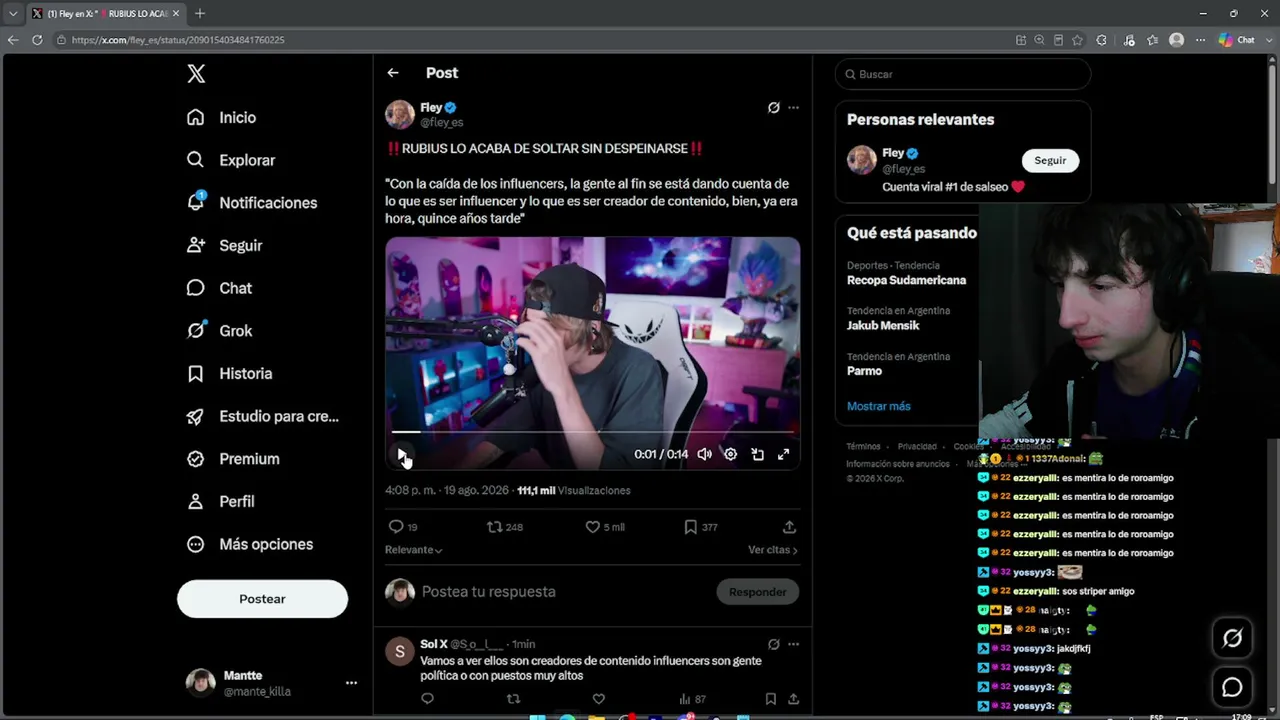Click the X logo in the sidebar
This screenshot has height=720, width=1280.
coord(196,74)
